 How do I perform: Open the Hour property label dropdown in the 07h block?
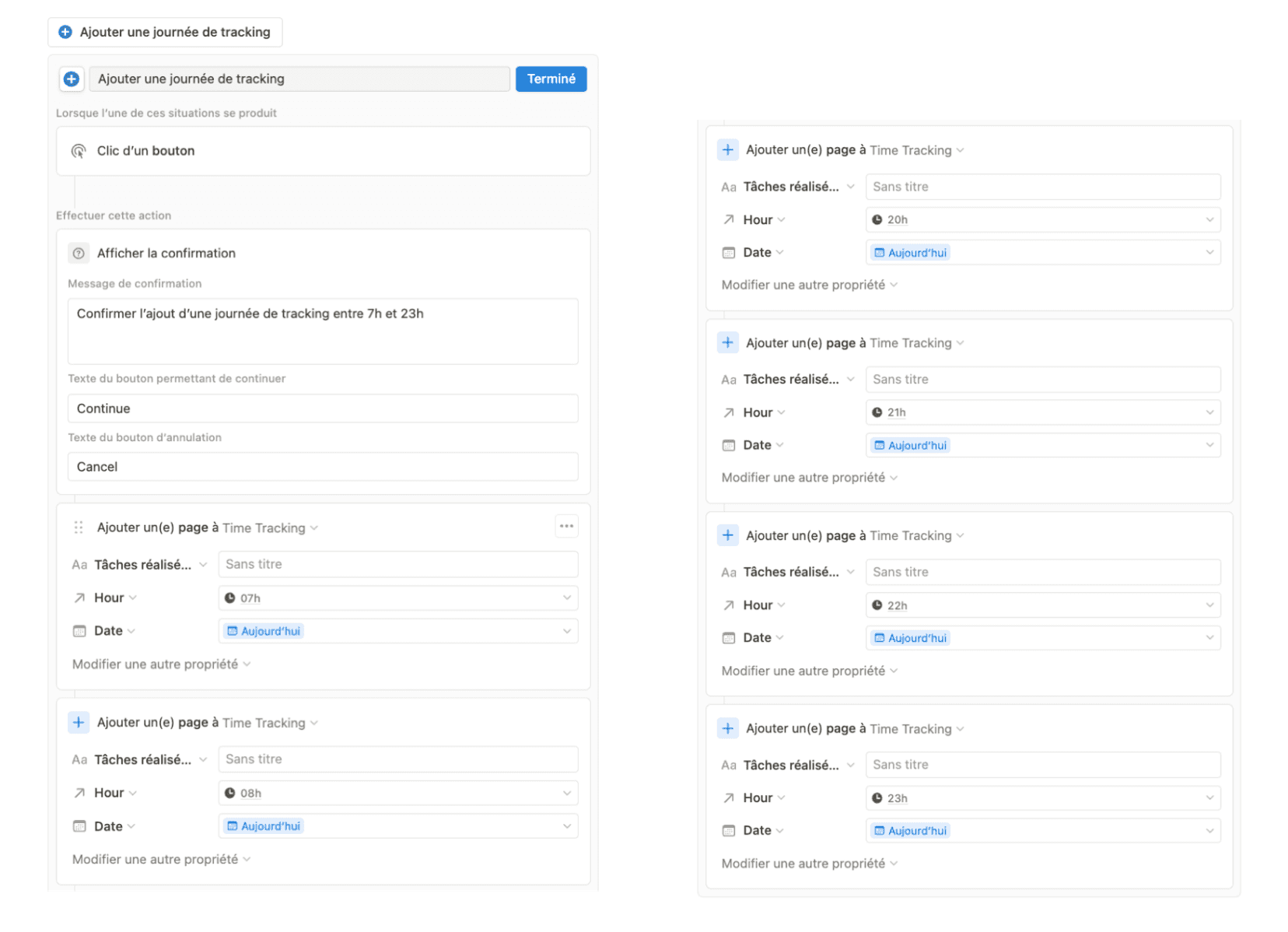(x=115, y=597)
